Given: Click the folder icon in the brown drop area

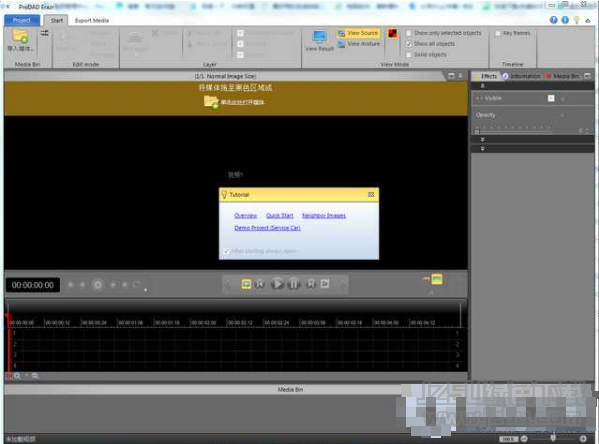Looking at the screenshot, I should click(211, 102).
